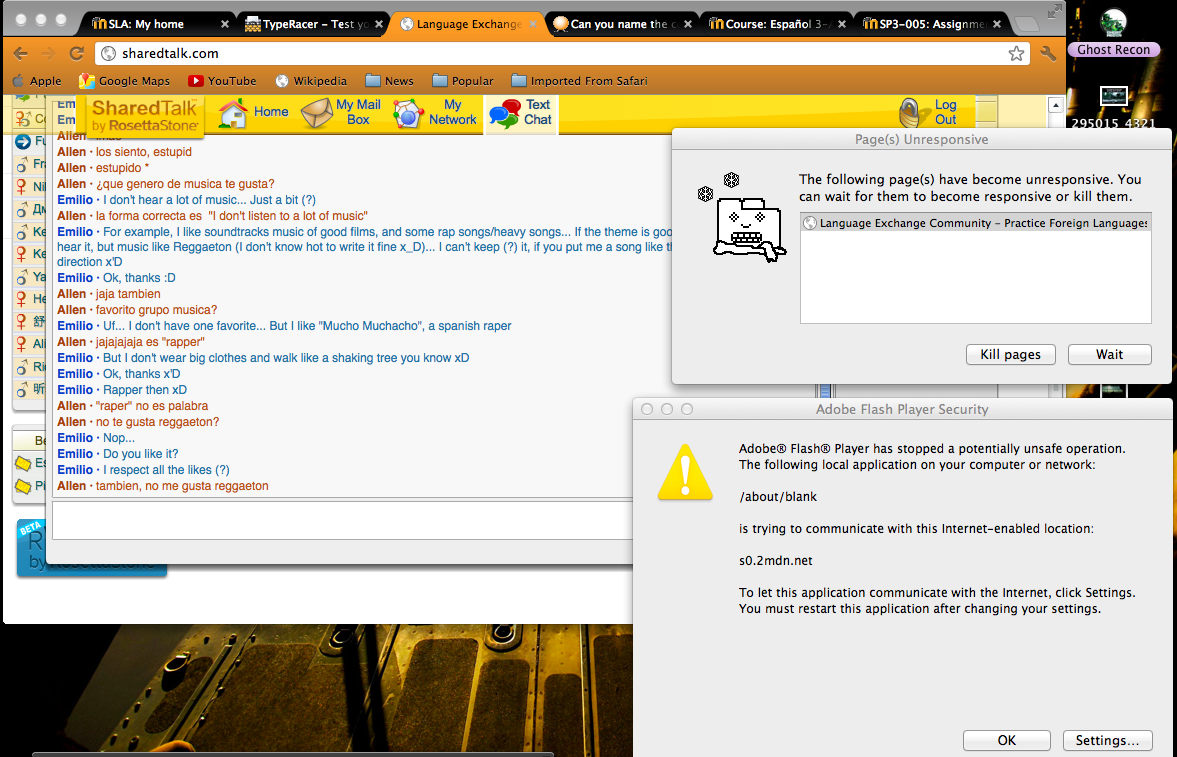Click Settings... in Flash Player Security dialog
Image resolution: width=1177 pixels, height=757 pixels.
click(x=1107, y=740)
